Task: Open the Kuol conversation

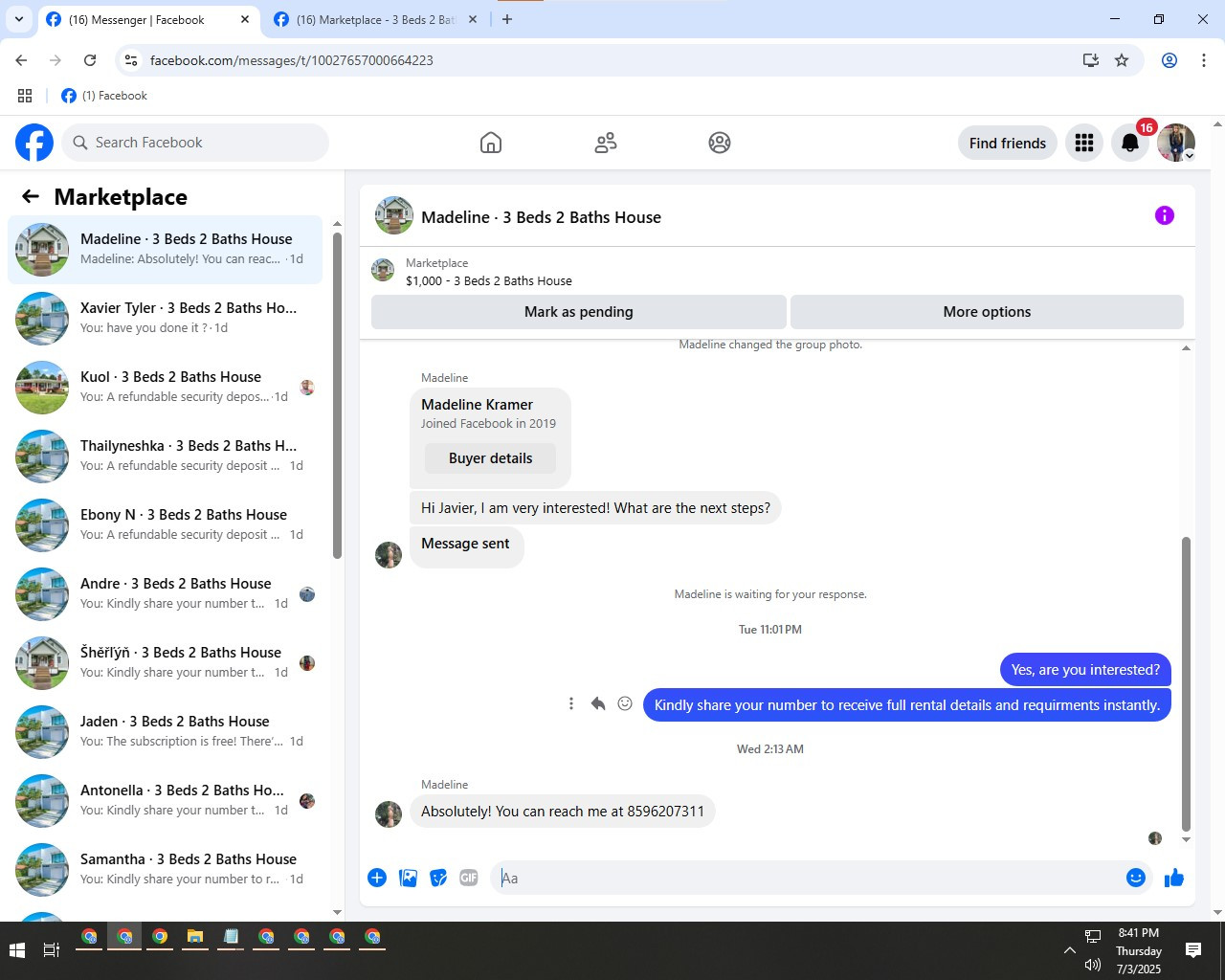Action: pos(166,388)
